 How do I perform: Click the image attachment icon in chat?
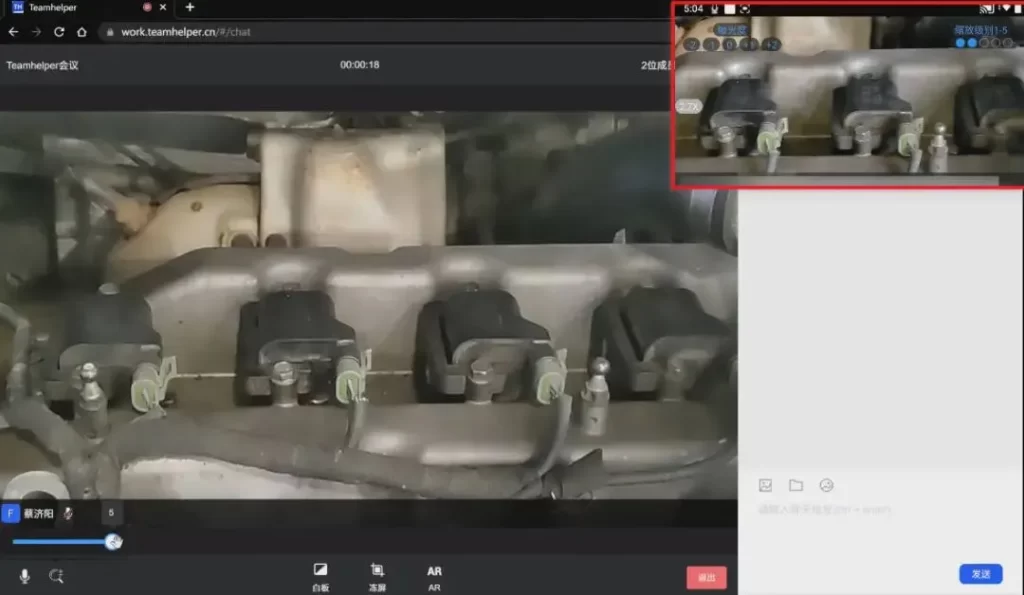tap(765, 485)
